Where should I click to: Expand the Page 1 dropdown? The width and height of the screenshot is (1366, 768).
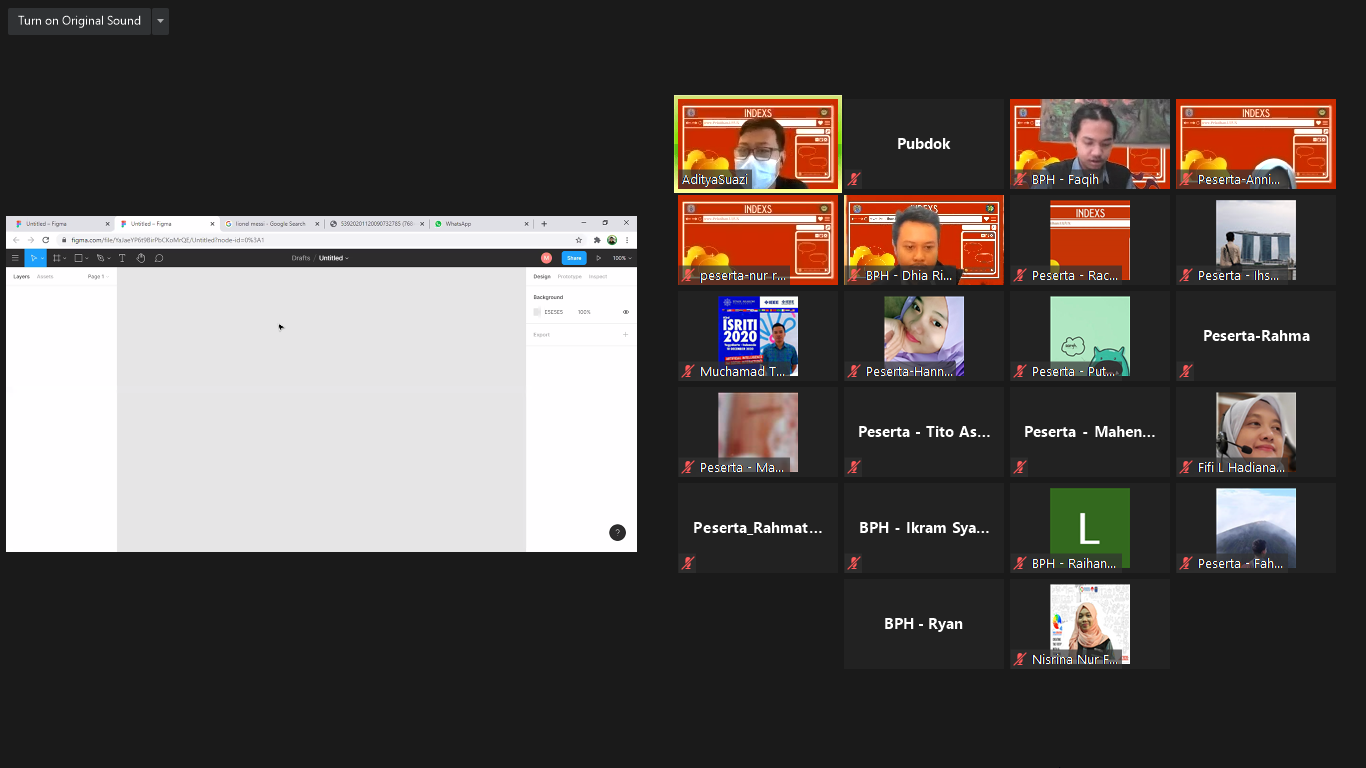(98, 276)
